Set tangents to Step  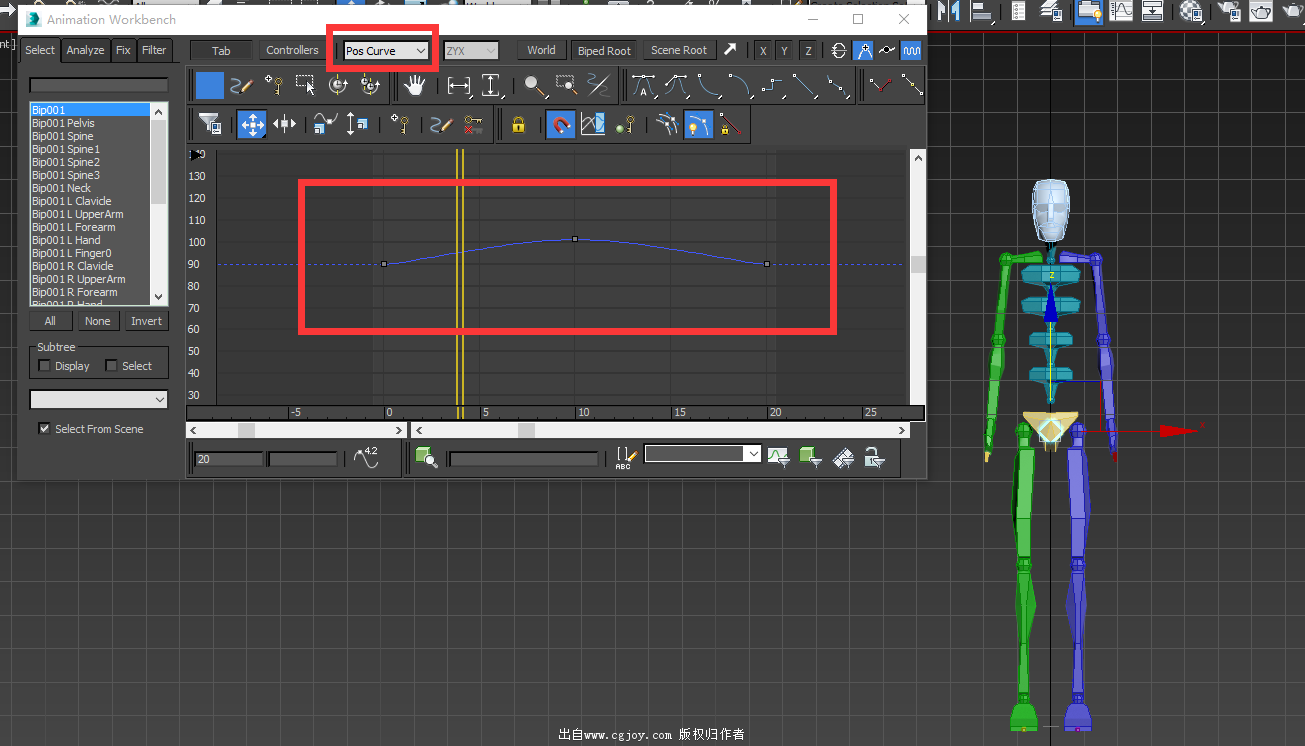coord(773,86)
